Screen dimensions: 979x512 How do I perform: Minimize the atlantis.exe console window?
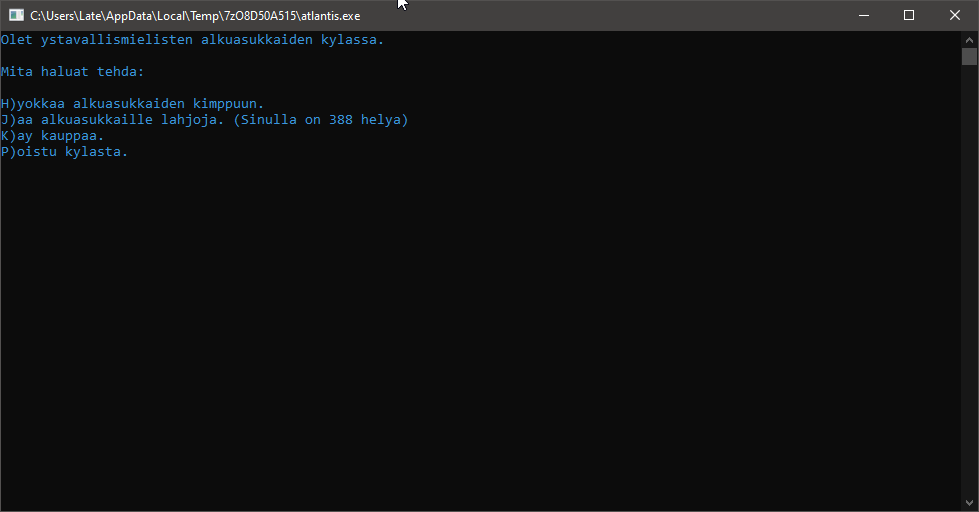click(863, 15)
